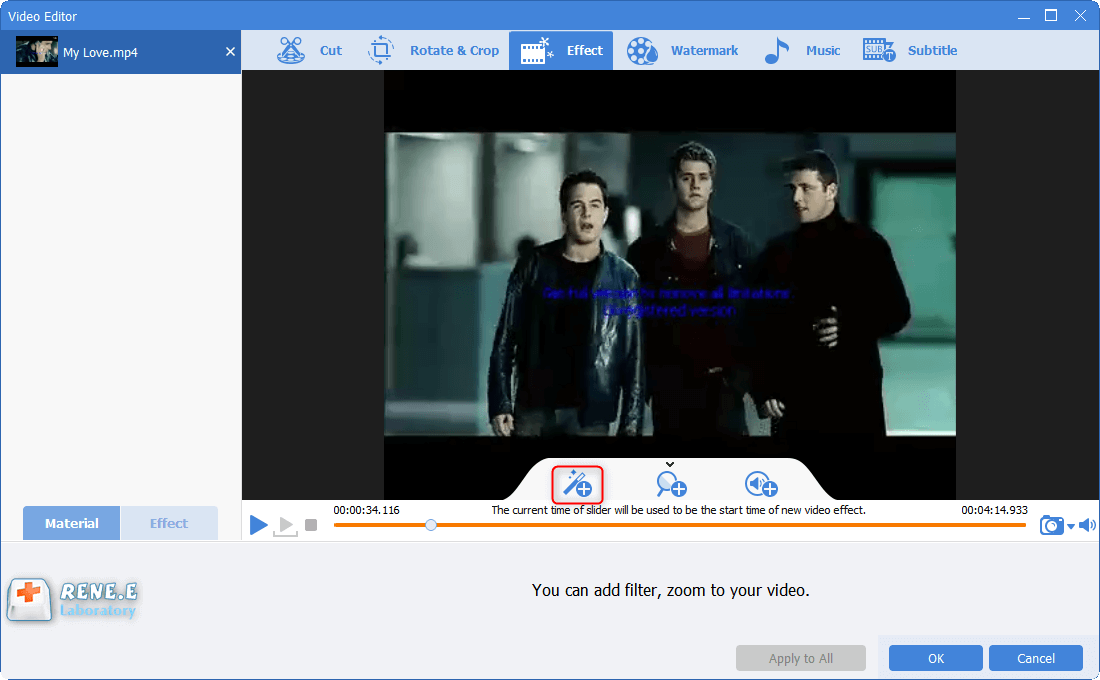Click the total duration 00:04:14.933
Screen dimensions: 1100x680
[994, 510]
